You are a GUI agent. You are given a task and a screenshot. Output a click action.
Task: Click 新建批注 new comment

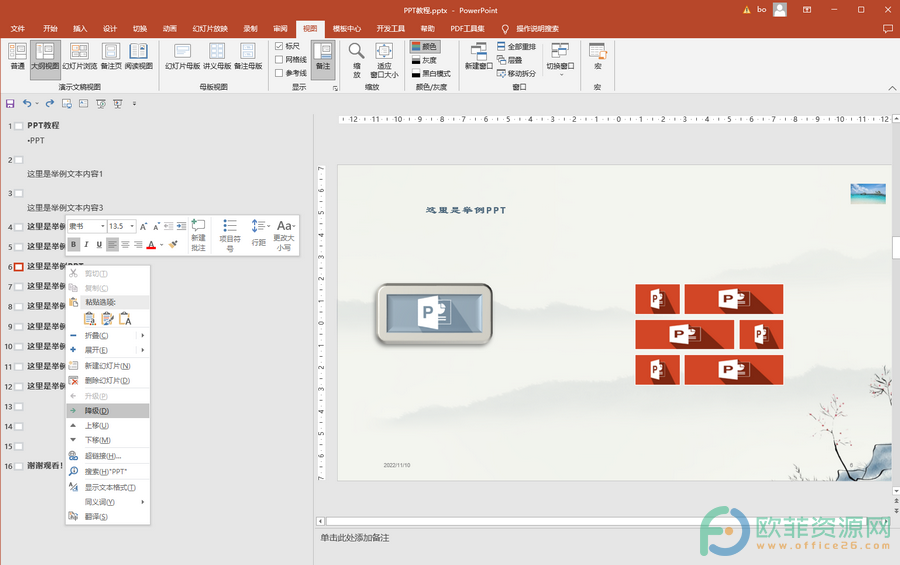point(198,235)
